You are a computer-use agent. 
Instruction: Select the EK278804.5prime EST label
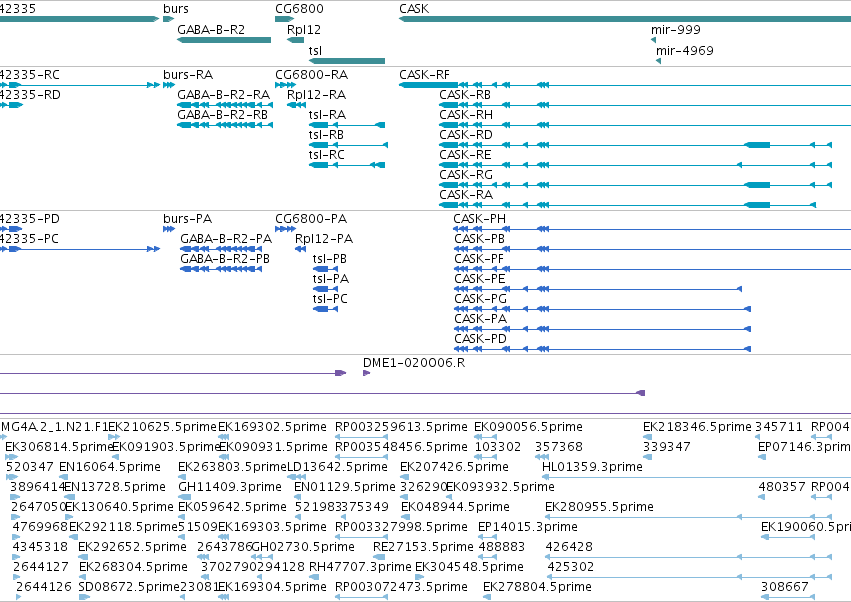[x=537, y=587]
